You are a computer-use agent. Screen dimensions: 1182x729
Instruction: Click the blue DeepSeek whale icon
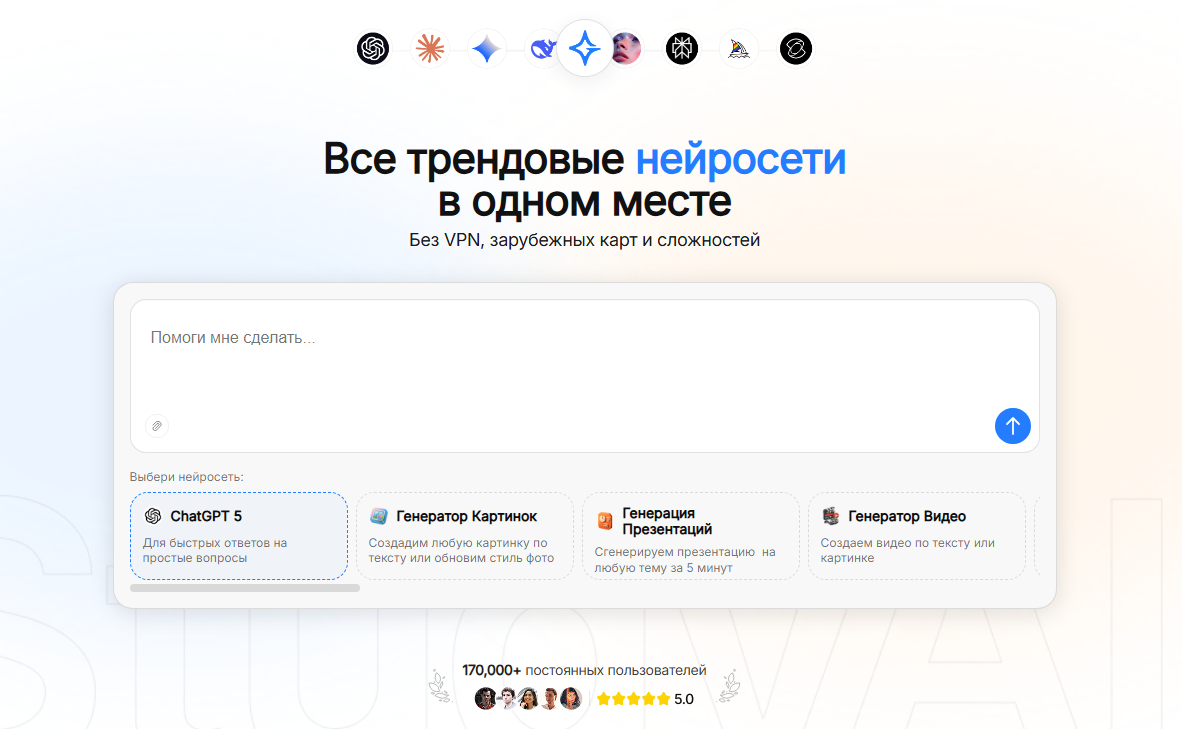coord(541,48)
